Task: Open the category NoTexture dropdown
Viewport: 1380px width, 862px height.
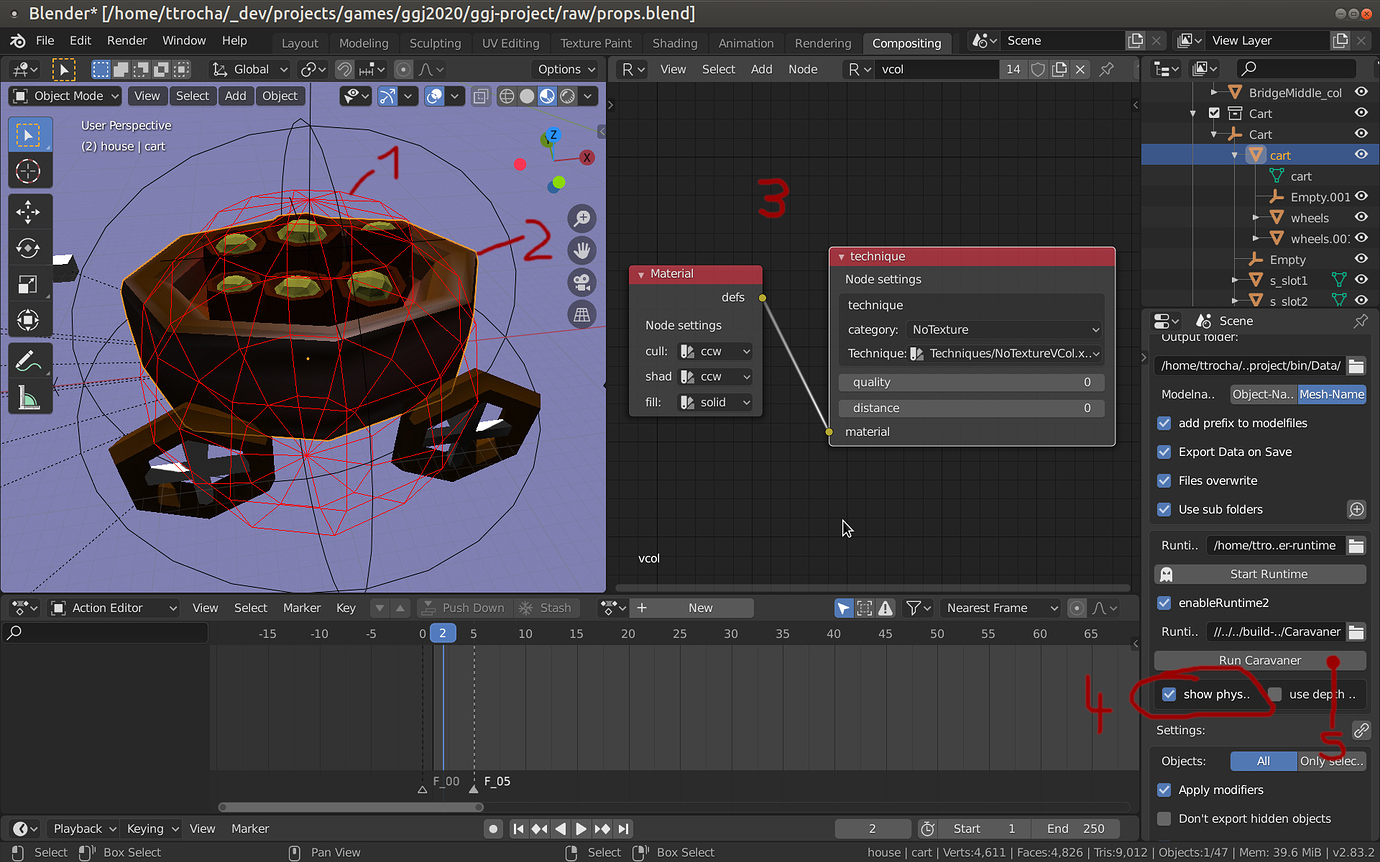Action: click(1004, 329)
